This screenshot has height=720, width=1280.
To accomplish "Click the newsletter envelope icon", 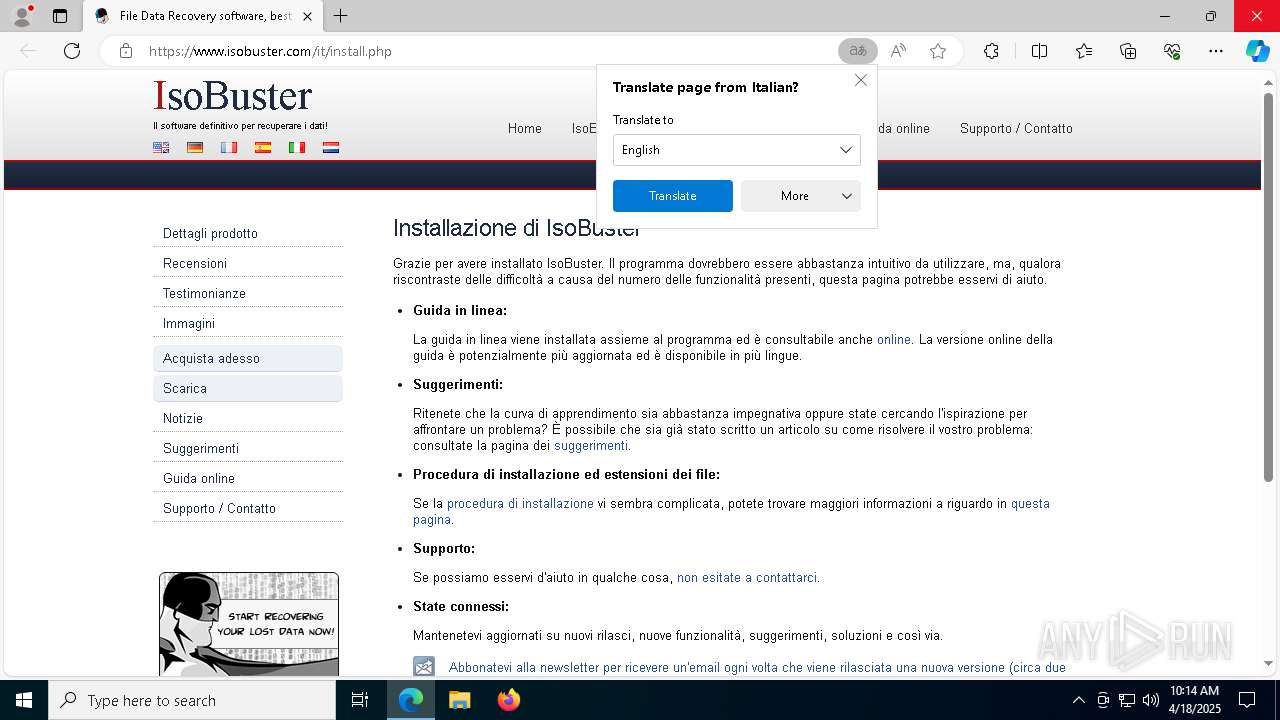I will (424, 667).
